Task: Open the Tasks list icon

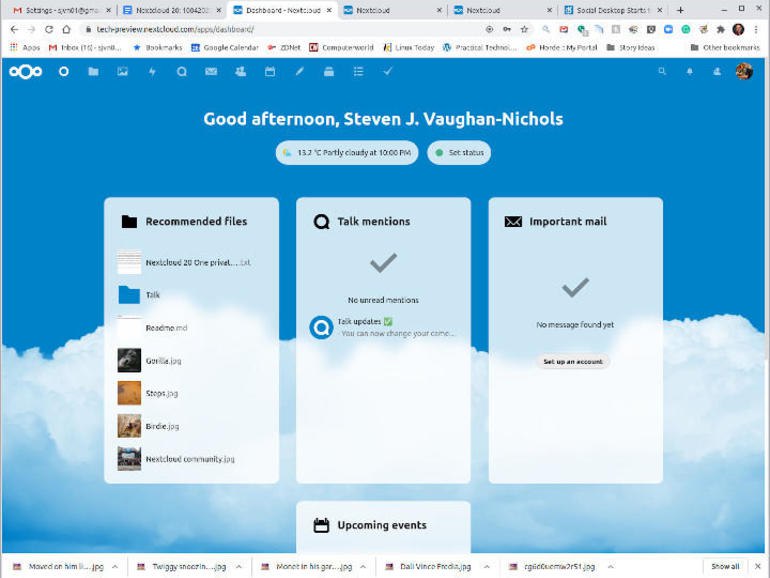Action: 358,72
